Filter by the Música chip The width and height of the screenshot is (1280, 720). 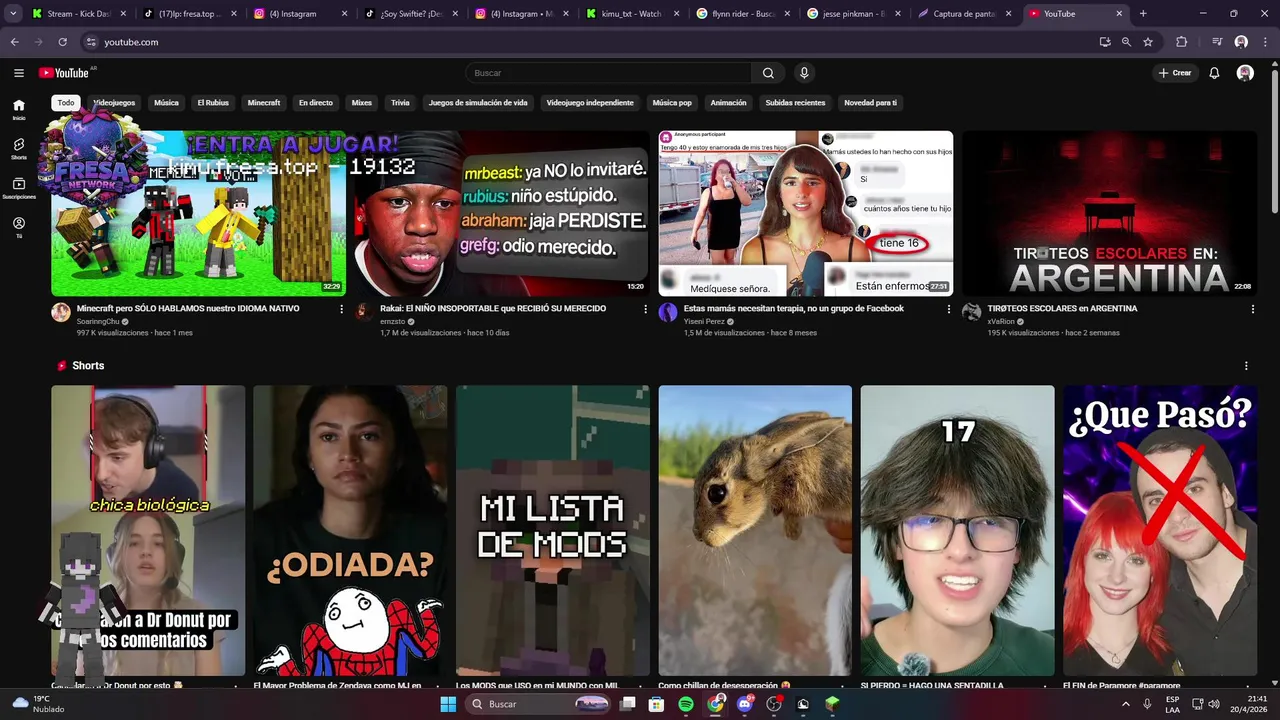pyautogui.click(x=166, y=103)
